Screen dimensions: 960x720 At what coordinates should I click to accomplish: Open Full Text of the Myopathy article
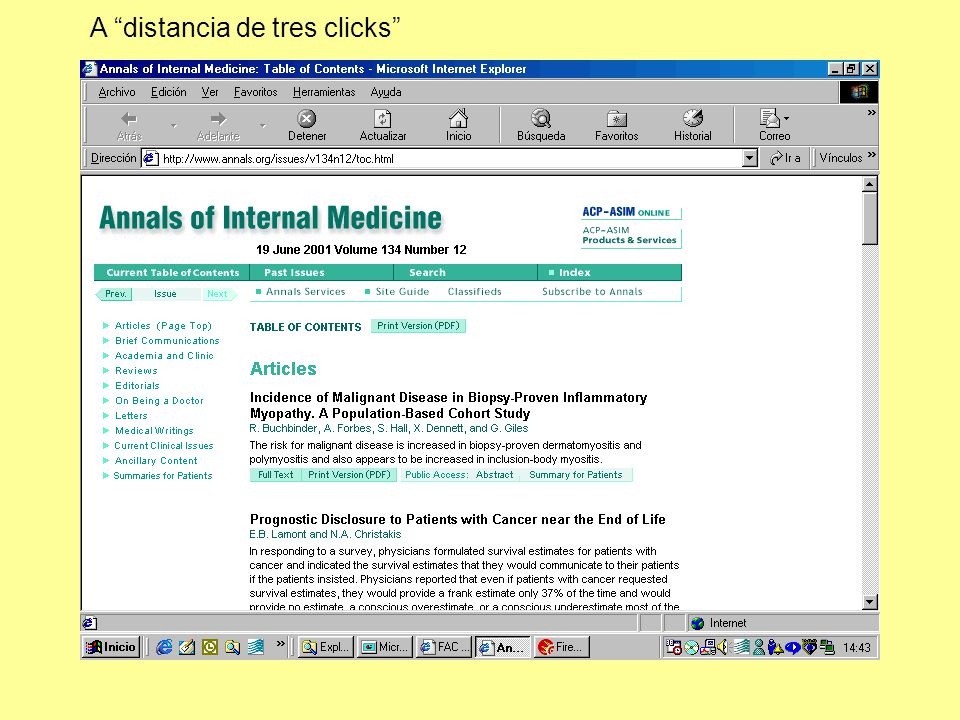pyautogui.click(x=276, y=474)
